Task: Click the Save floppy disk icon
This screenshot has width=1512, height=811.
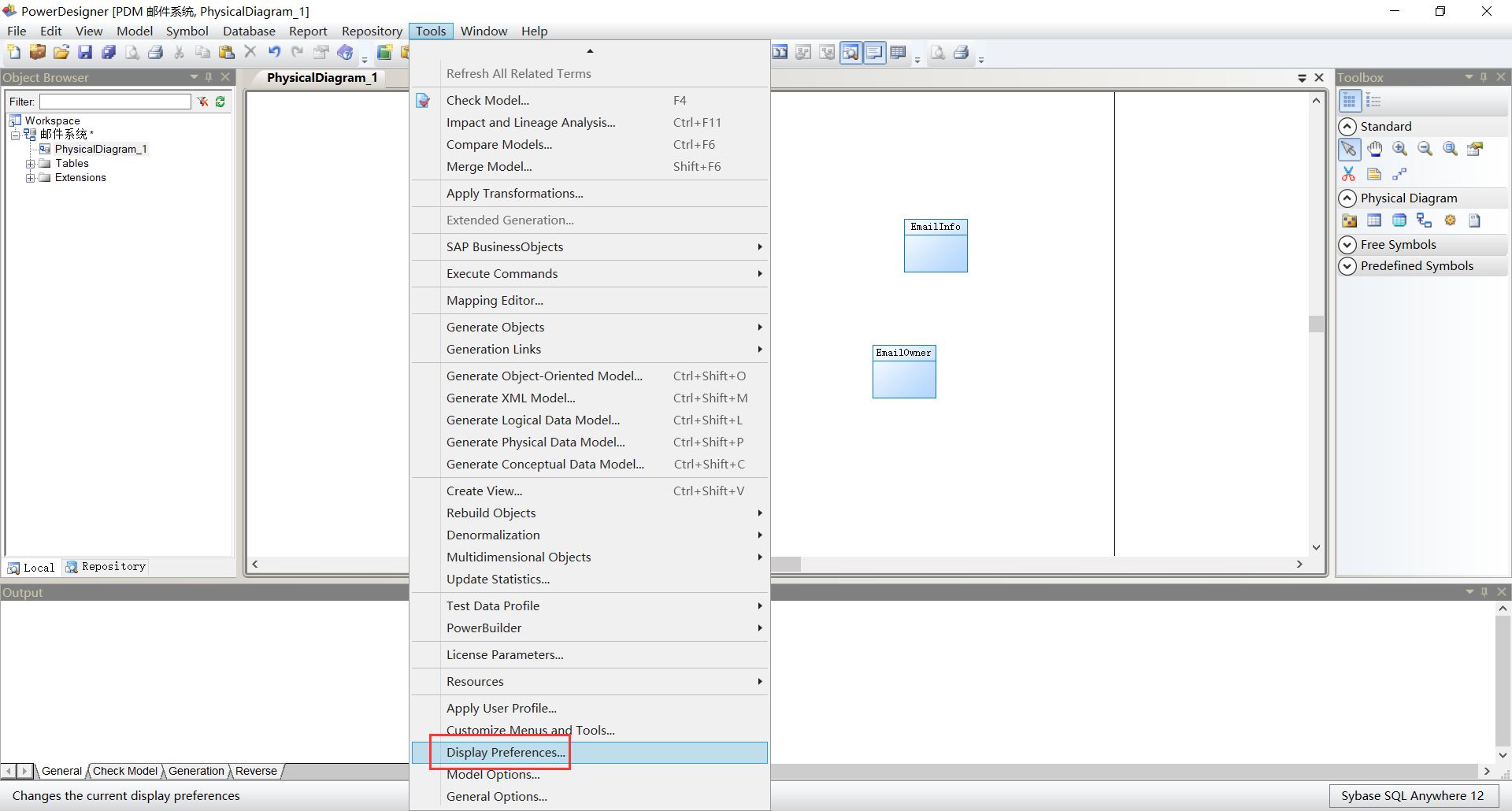Action: [85, 53]
